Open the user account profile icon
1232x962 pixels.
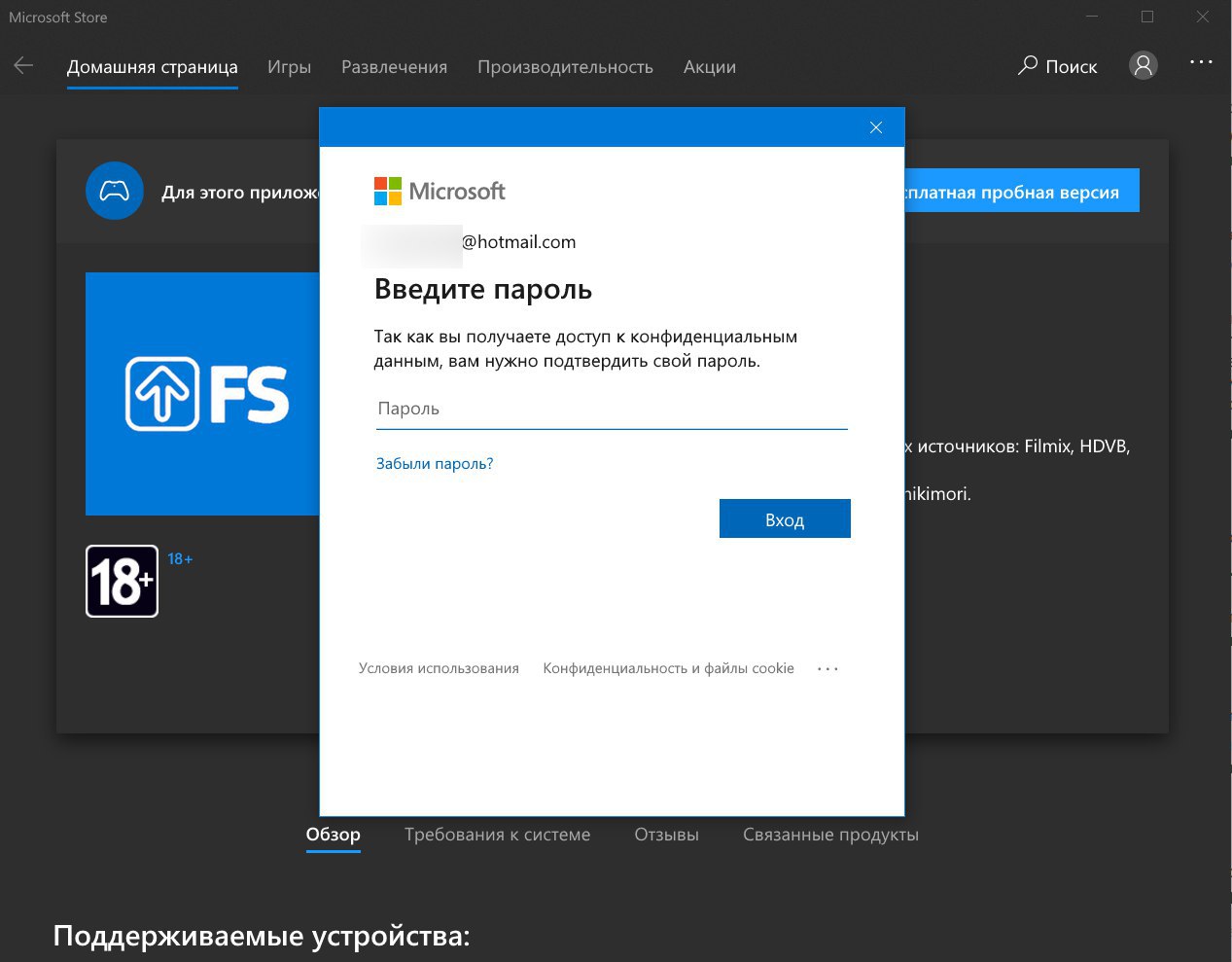(x=1144, y=65)
